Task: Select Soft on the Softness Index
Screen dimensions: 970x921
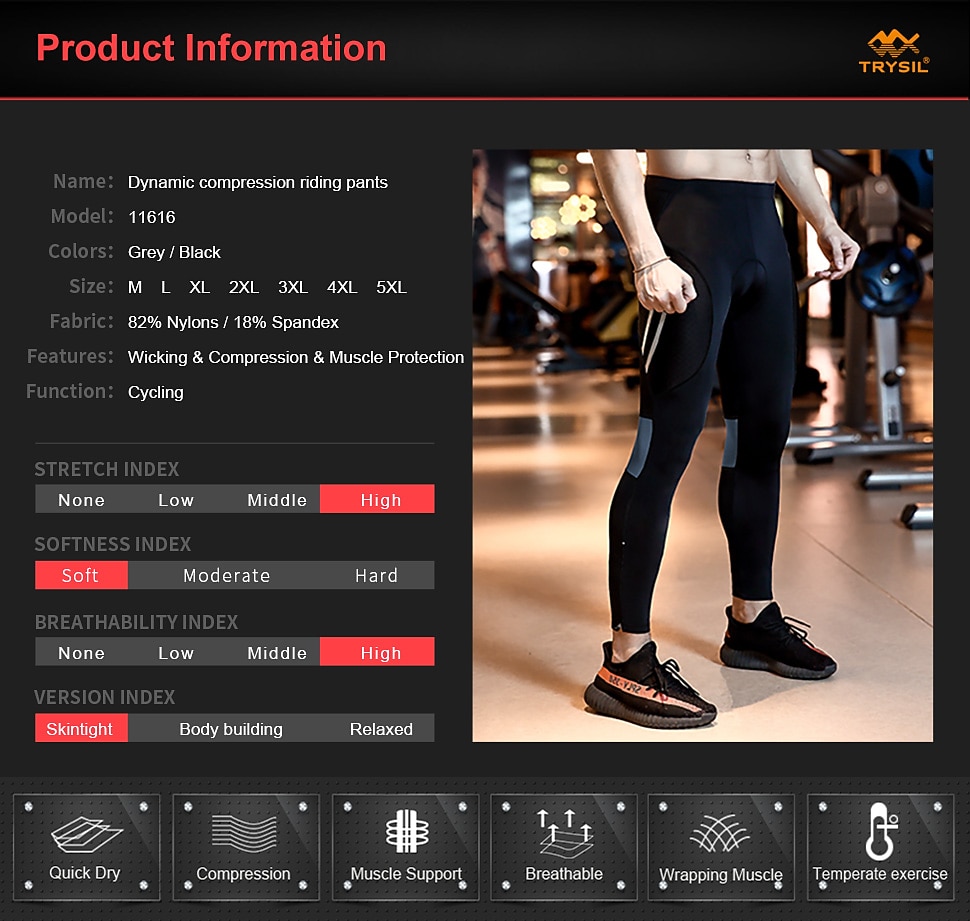Action: point(81,575)
